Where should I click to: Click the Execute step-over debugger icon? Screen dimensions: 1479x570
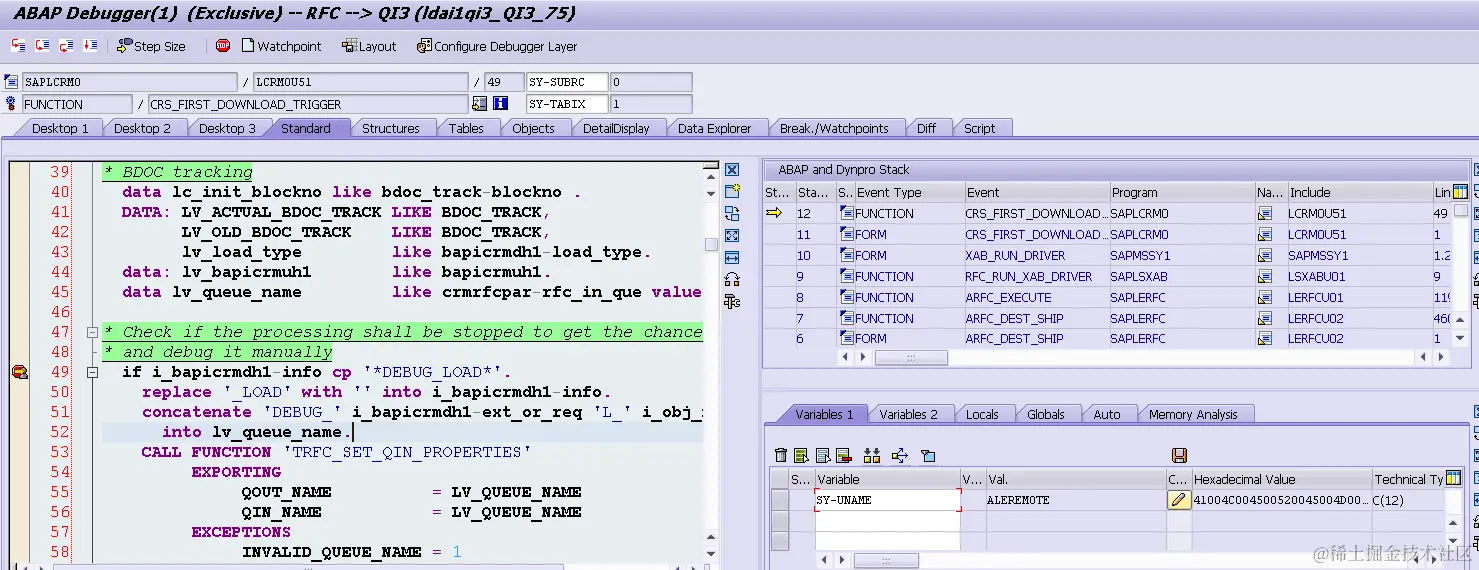click(x=42, y=46)
